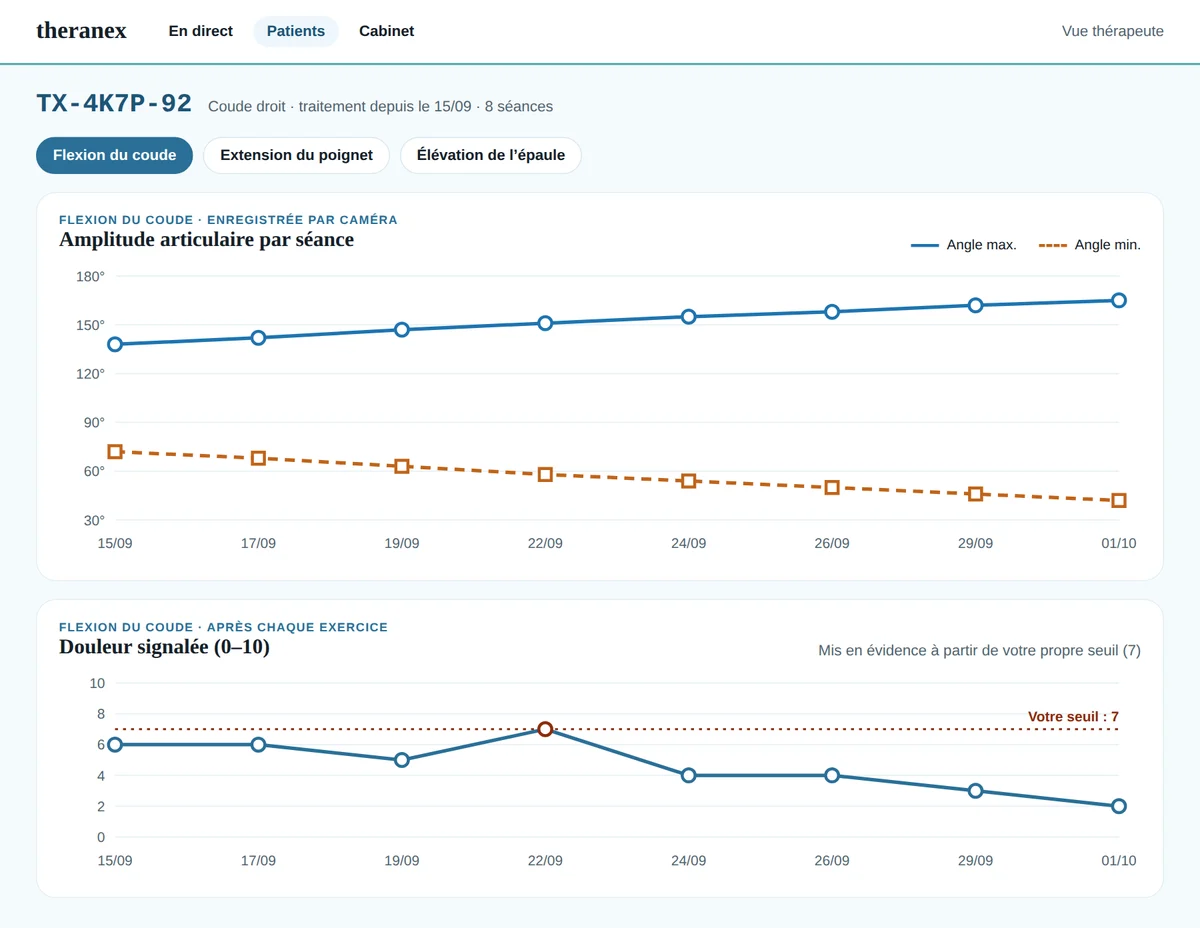Select the Angle max. data point for 15/09
The height and width of the screenshot is (928, 1200).
pos(115,344)
